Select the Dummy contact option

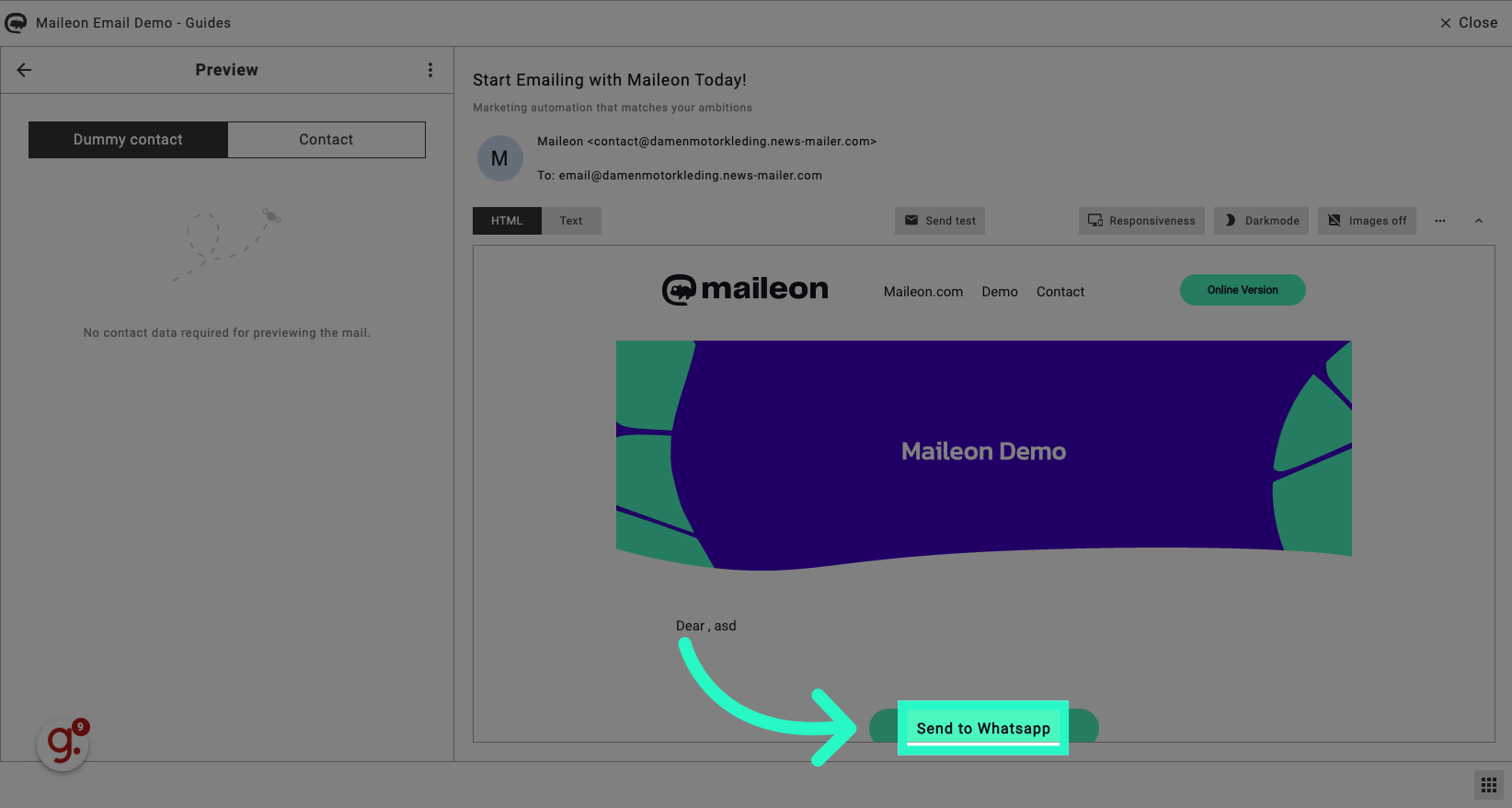[x=128, y=140]
